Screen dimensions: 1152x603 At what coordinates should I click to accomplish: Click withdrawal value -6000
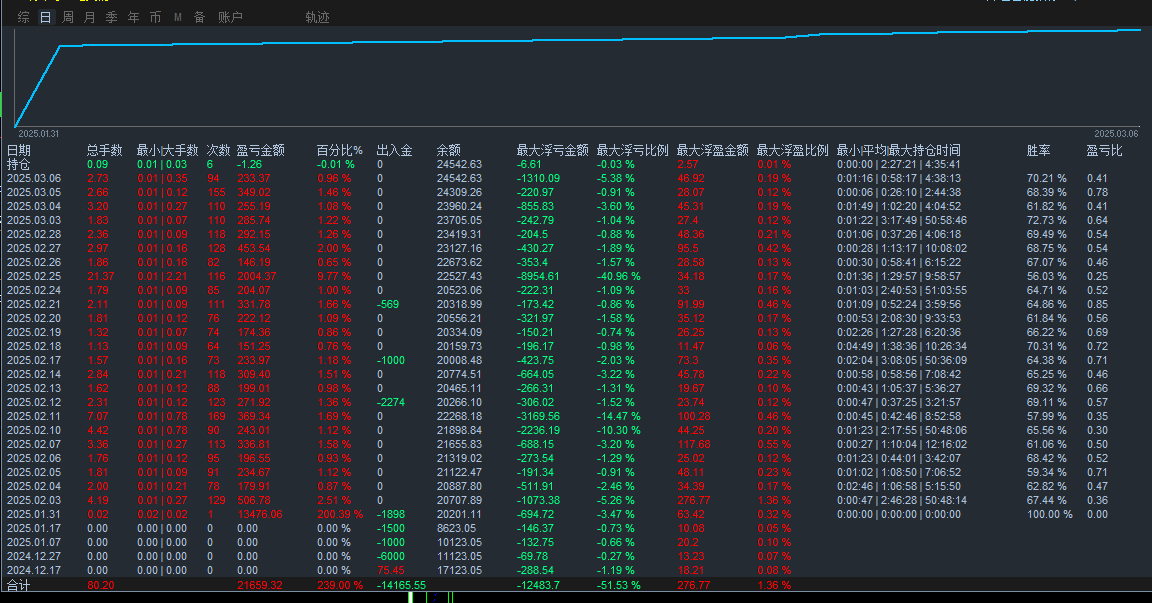coord(391,556)
